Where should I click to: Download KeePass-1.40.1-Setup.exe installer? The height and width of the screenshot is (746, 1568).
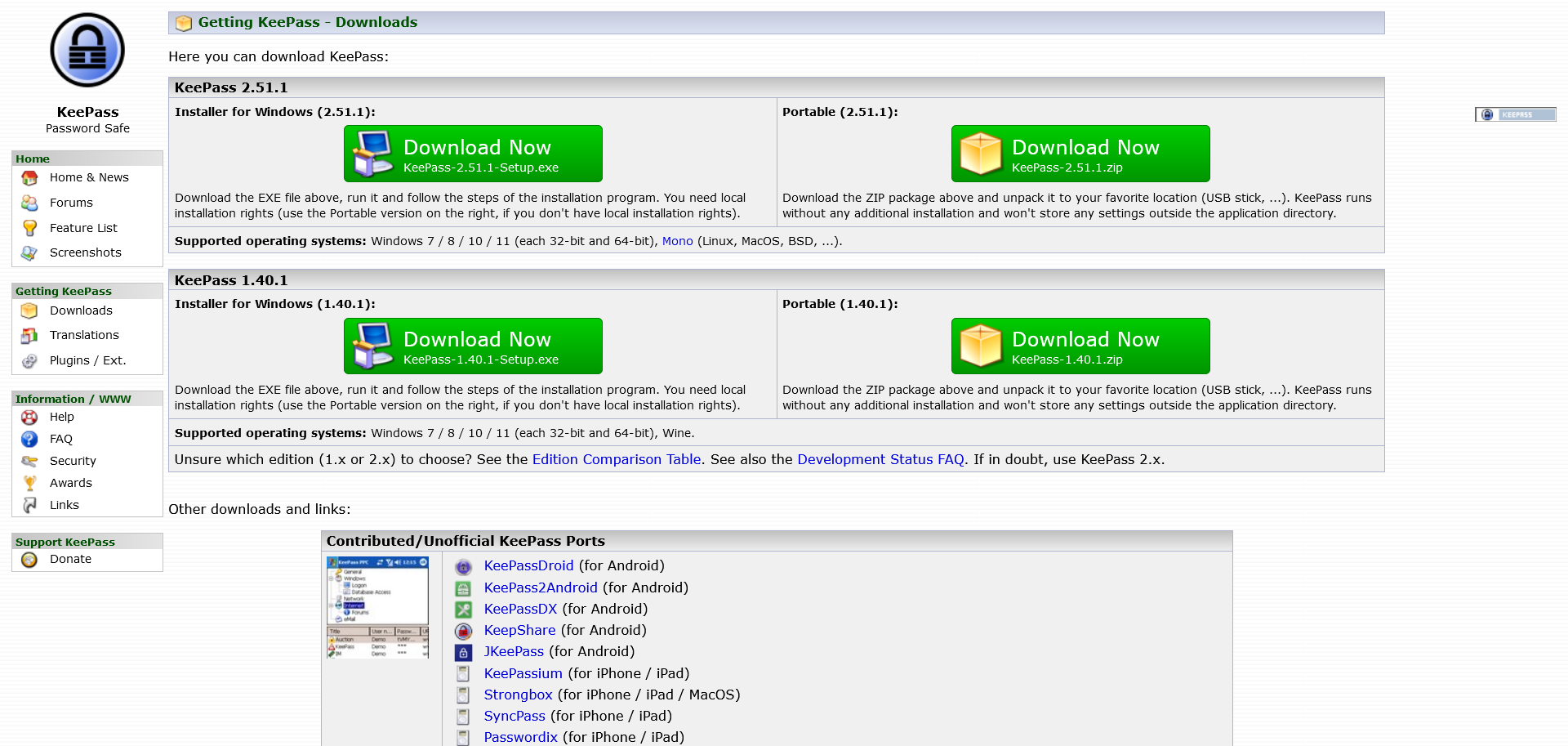pos(473,346)
